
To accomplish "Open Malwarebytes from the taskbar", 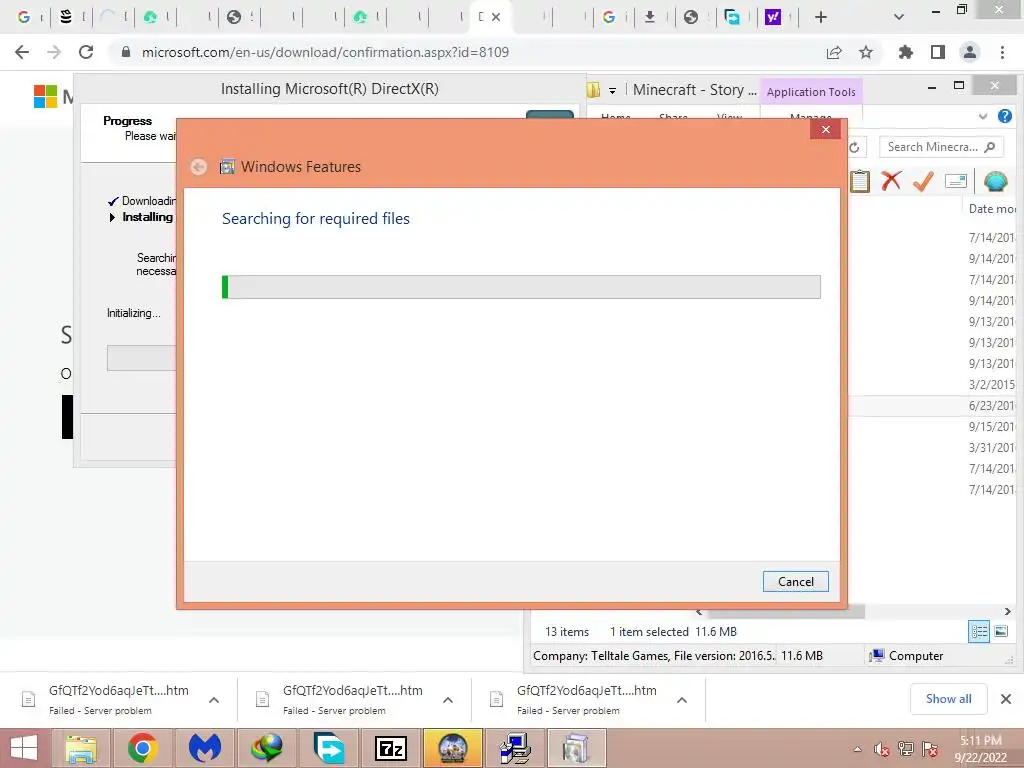I will click(x=204, y=748).
